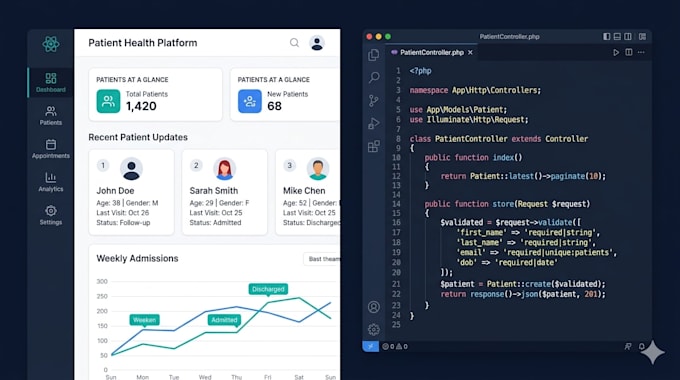This screenshot has width=680, height=380.
Task: Toggle the secondary sidebar layout icon
Action: pyautogui.click(x=628, y=36)
